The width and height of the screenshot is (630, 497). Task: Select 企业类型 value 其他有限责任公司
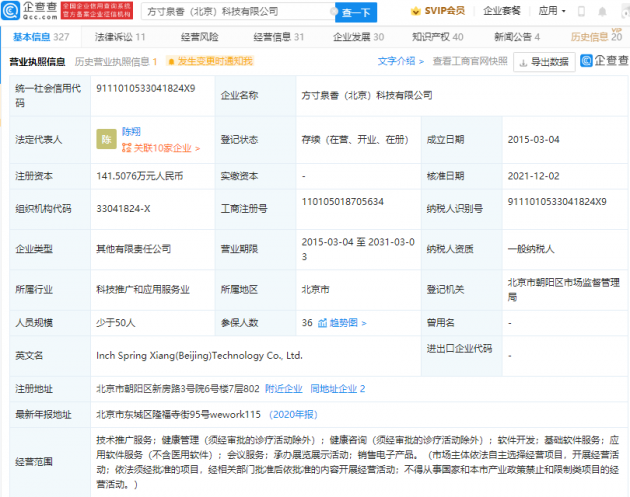point(133,249)
